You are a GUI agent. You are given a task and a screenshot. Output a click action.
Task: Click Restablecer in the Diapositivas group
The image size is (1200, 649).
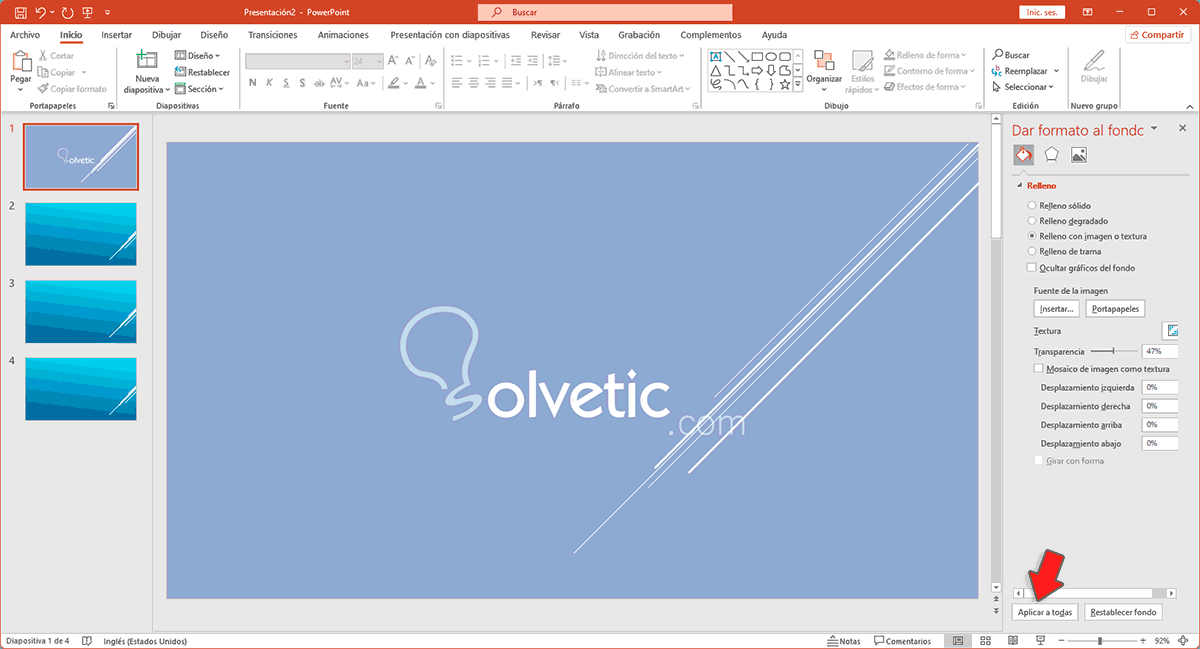point(202,72)
